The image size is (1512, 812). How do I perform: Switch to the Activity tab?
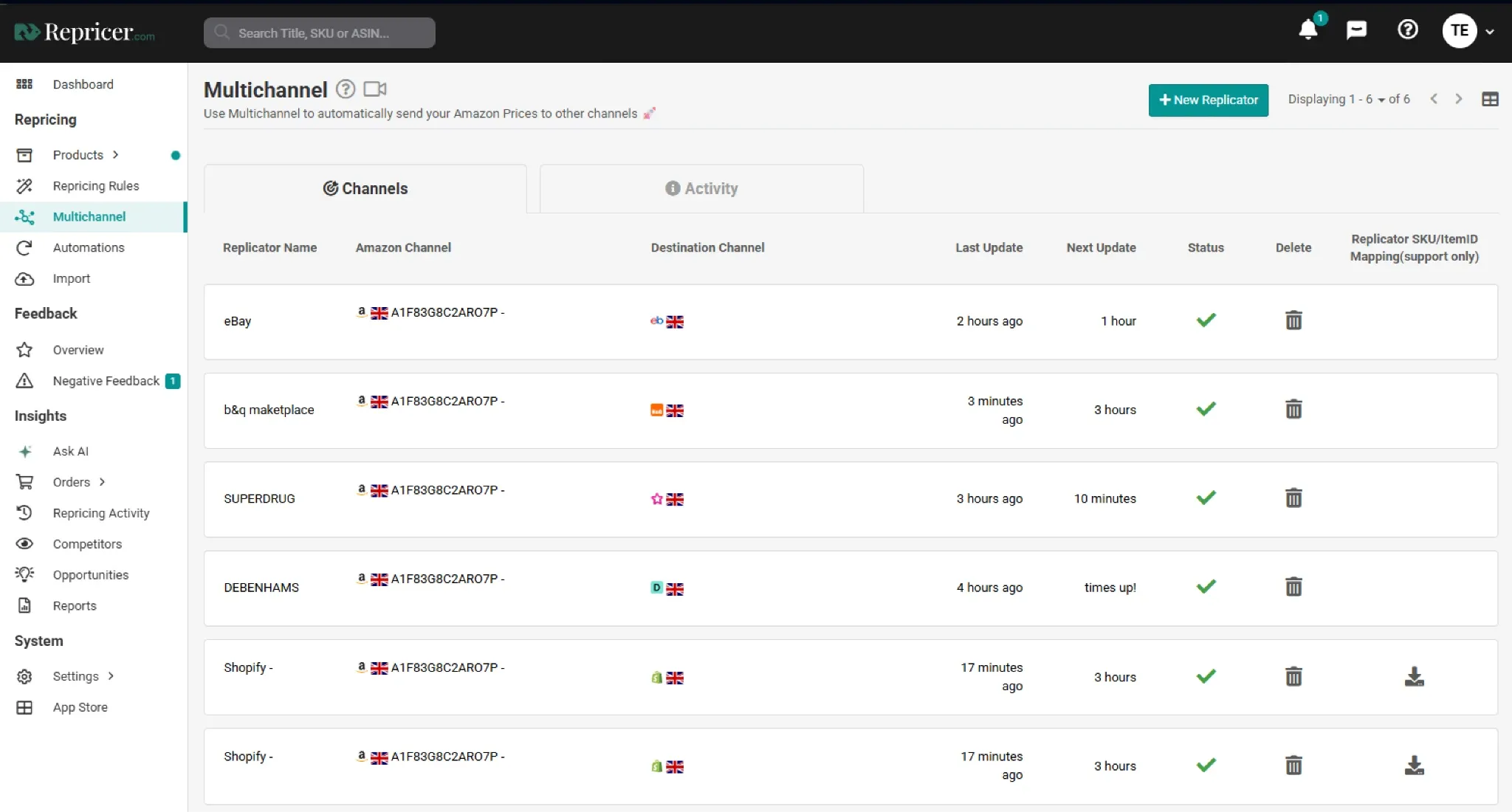pos(701,188)
